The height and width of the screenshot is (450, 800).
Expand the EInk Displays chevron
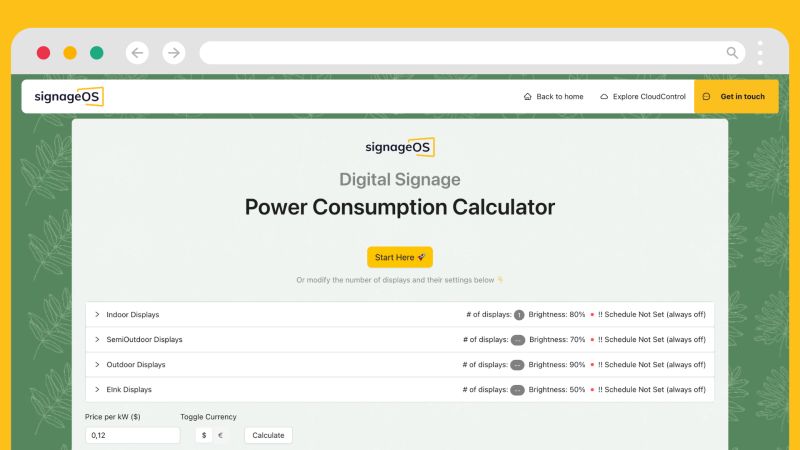[x=97, y=390]
